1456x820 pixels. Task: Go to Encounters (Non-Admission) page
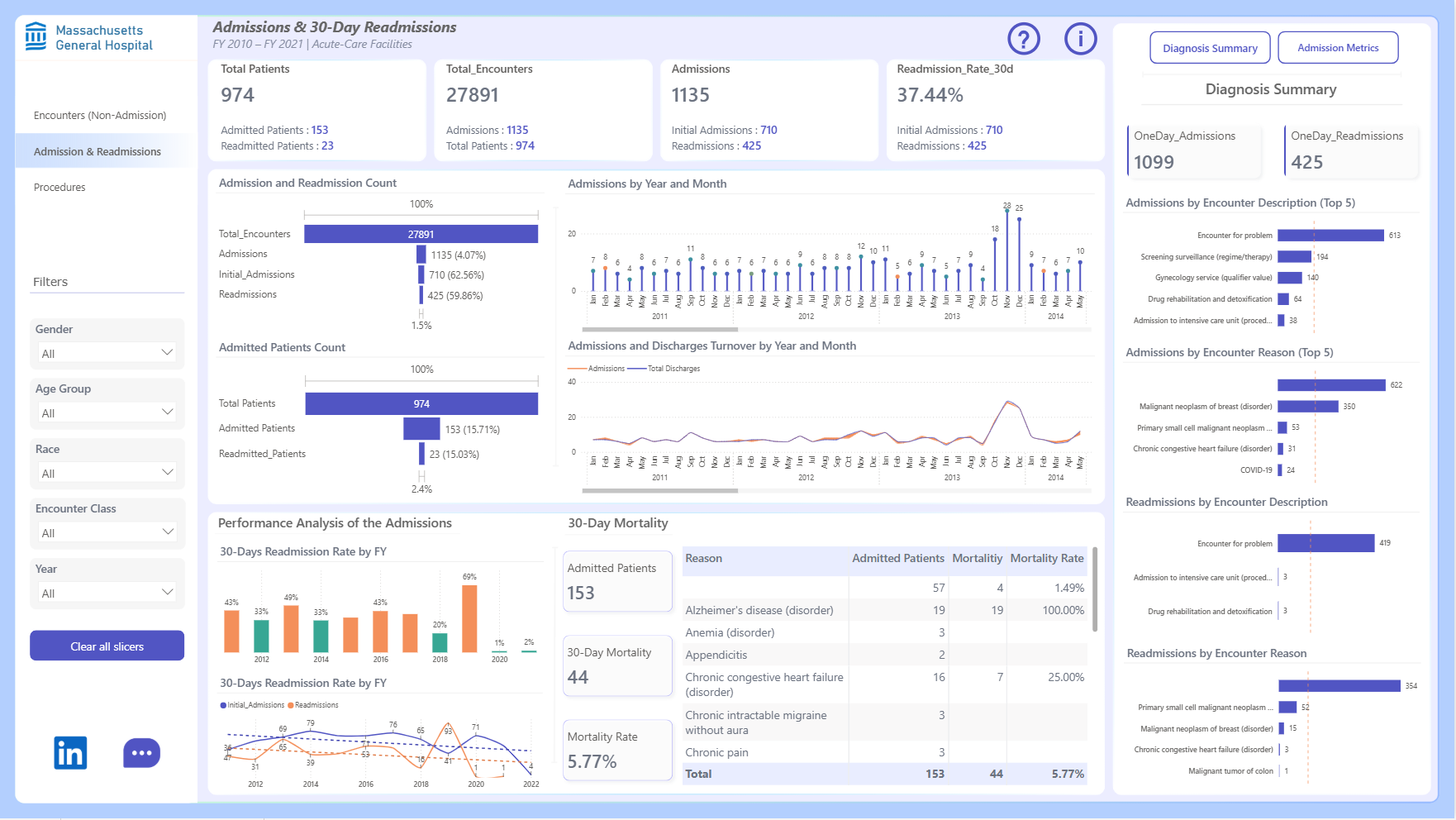pos(100,116)
